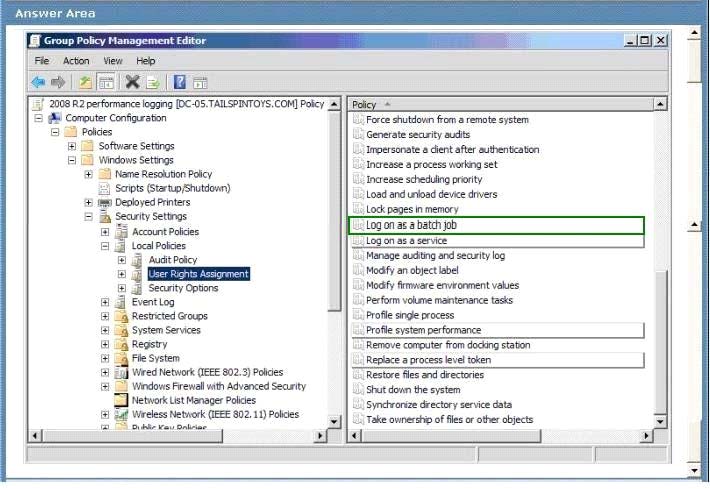
Task: Expand the Audit Policy node
Action: tap(122, 260)
